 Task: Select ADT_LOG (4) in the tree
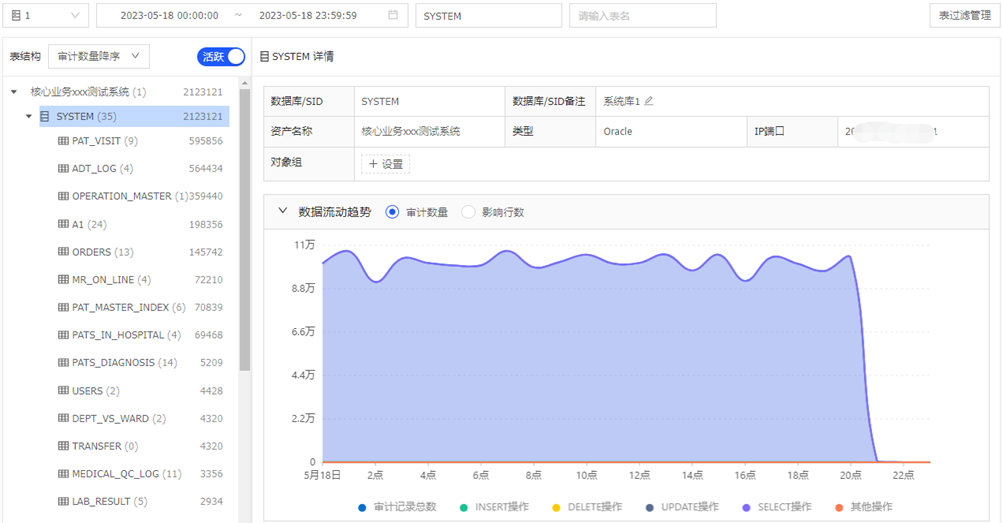click(102, 168)
